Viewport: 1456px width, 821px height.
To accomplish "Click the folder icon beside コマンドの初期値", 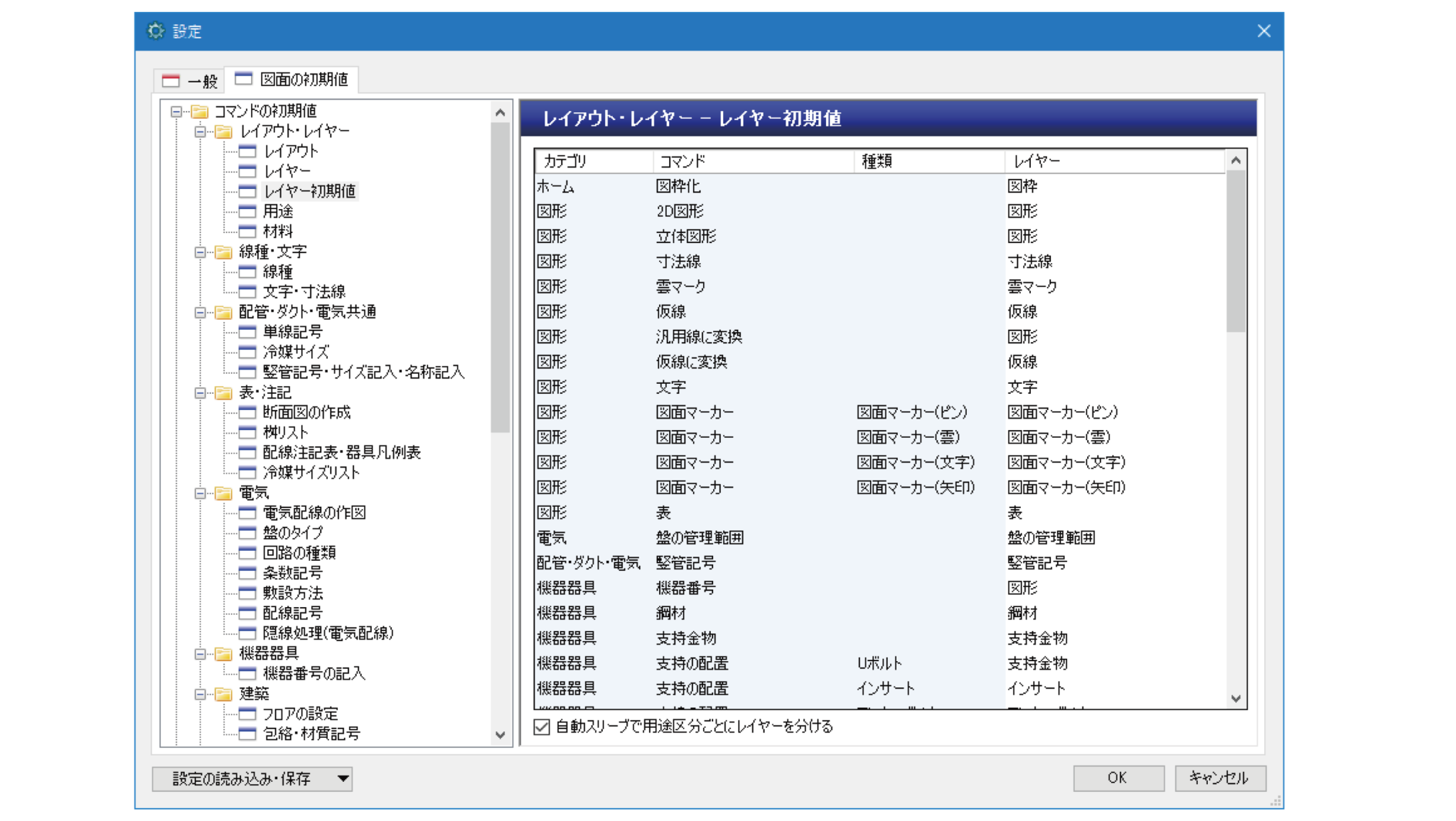I will click(x=200, y=110).
